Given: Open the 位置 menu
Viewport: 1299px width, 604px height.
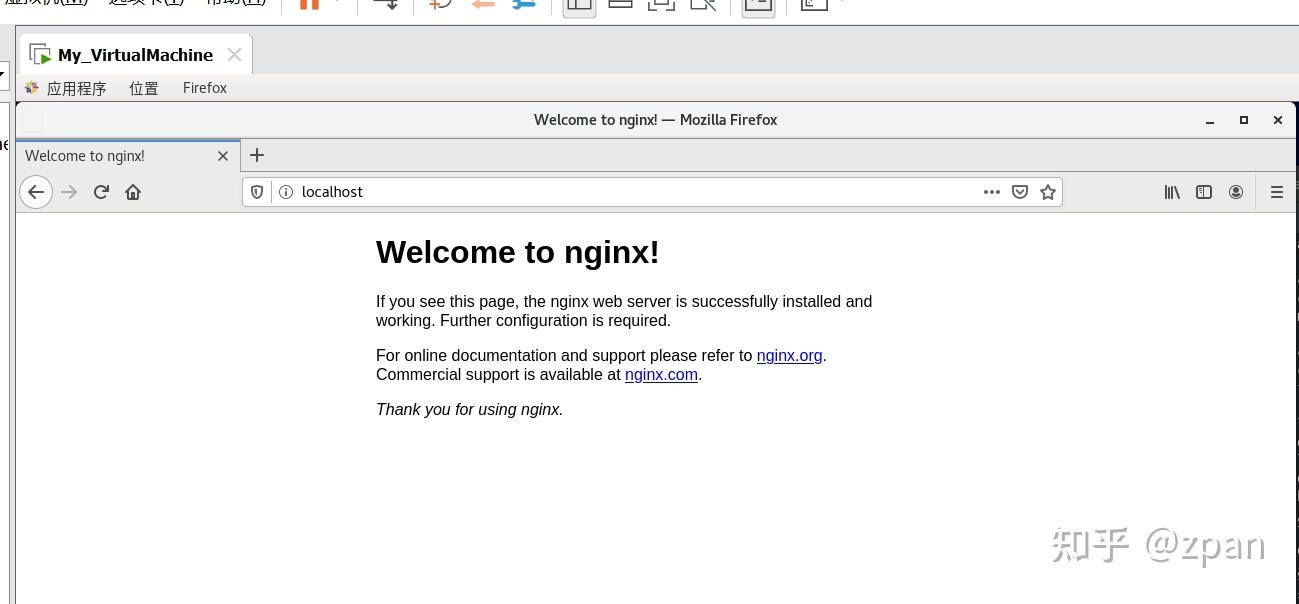Looking at the screenshot, I should coord(144,88).
